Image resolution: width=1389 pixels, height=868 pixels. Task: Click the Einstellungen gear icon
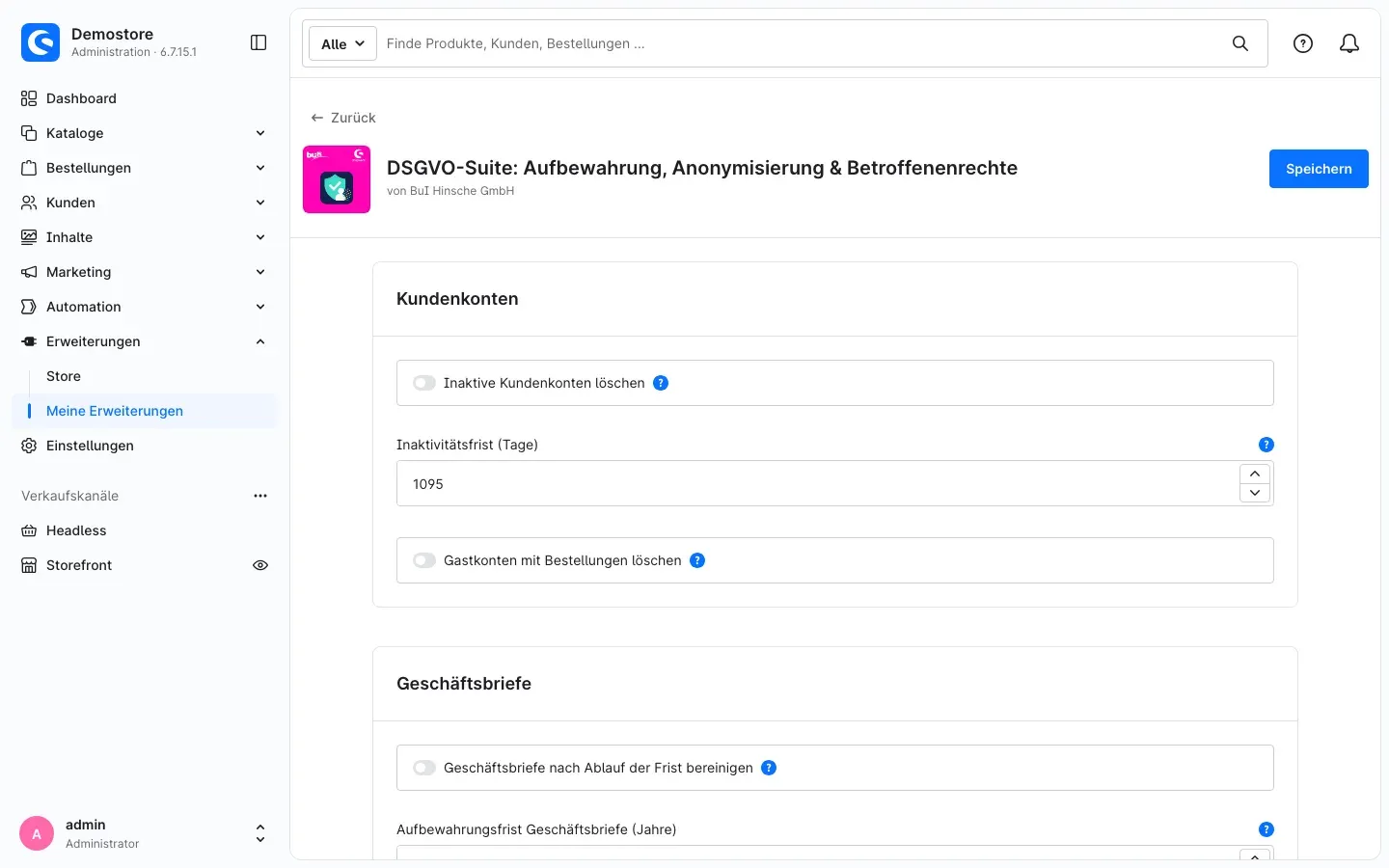click(29, 446)
